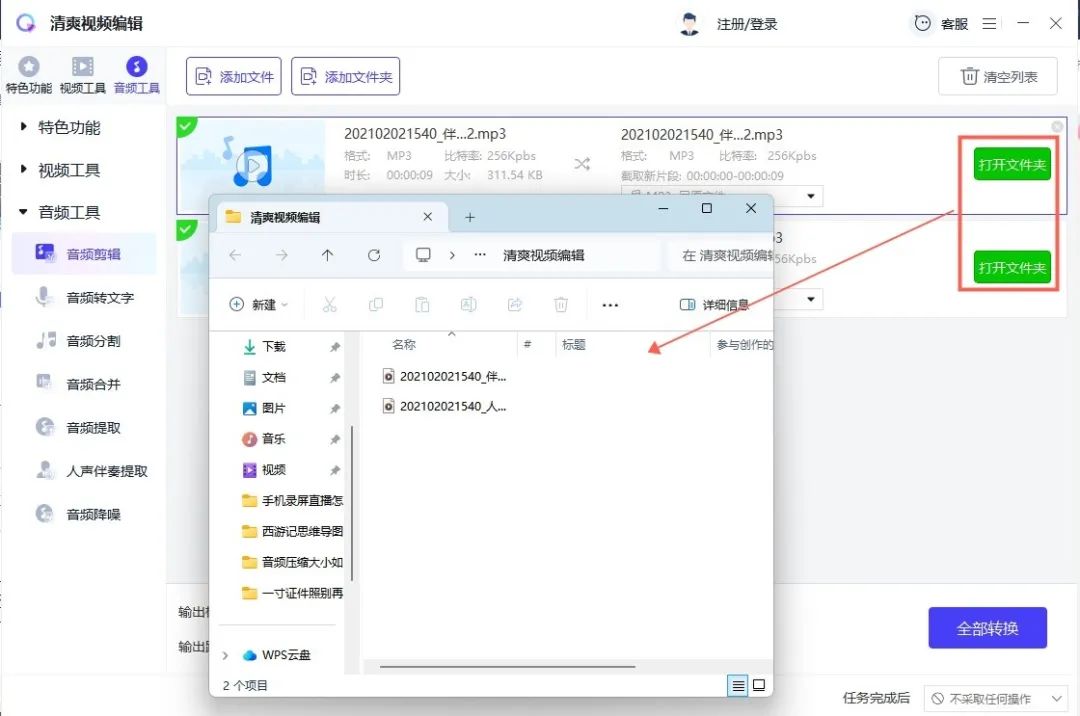
Task: Click the Cut scissors icon
Action: 330,304
